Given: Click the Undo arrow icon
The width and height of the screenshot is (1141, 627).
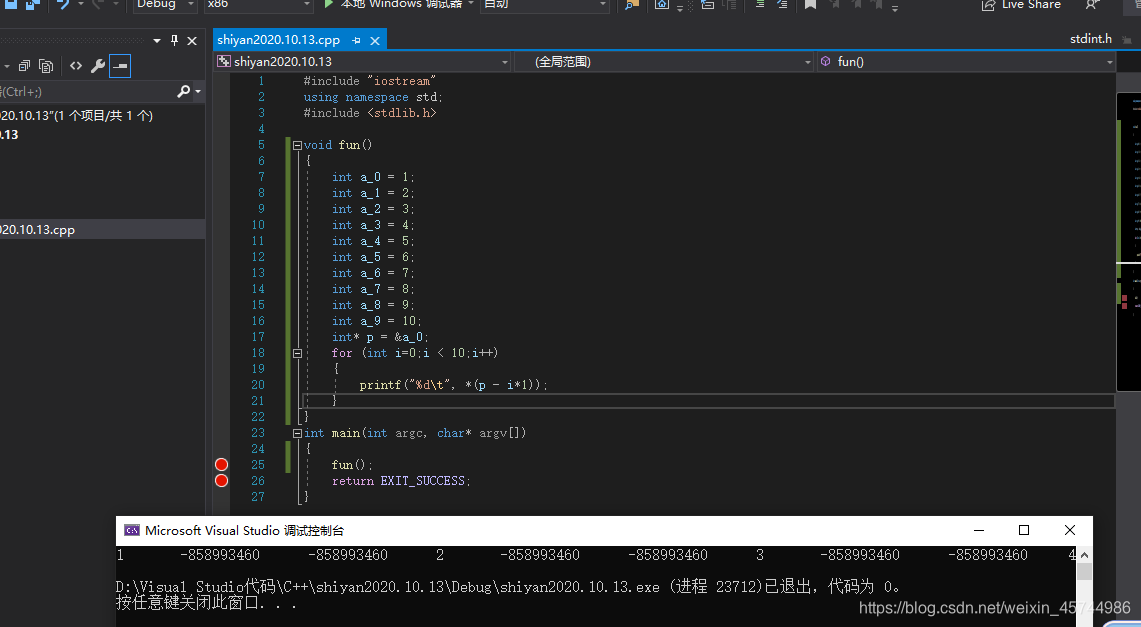Looking at the screenshot, I should [63, 4].
